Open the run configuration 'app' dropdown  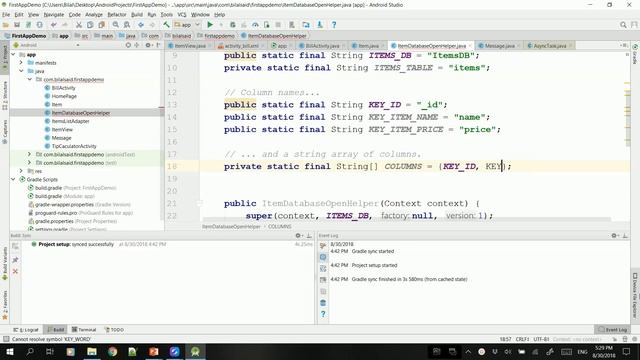(x=187, y=25)
